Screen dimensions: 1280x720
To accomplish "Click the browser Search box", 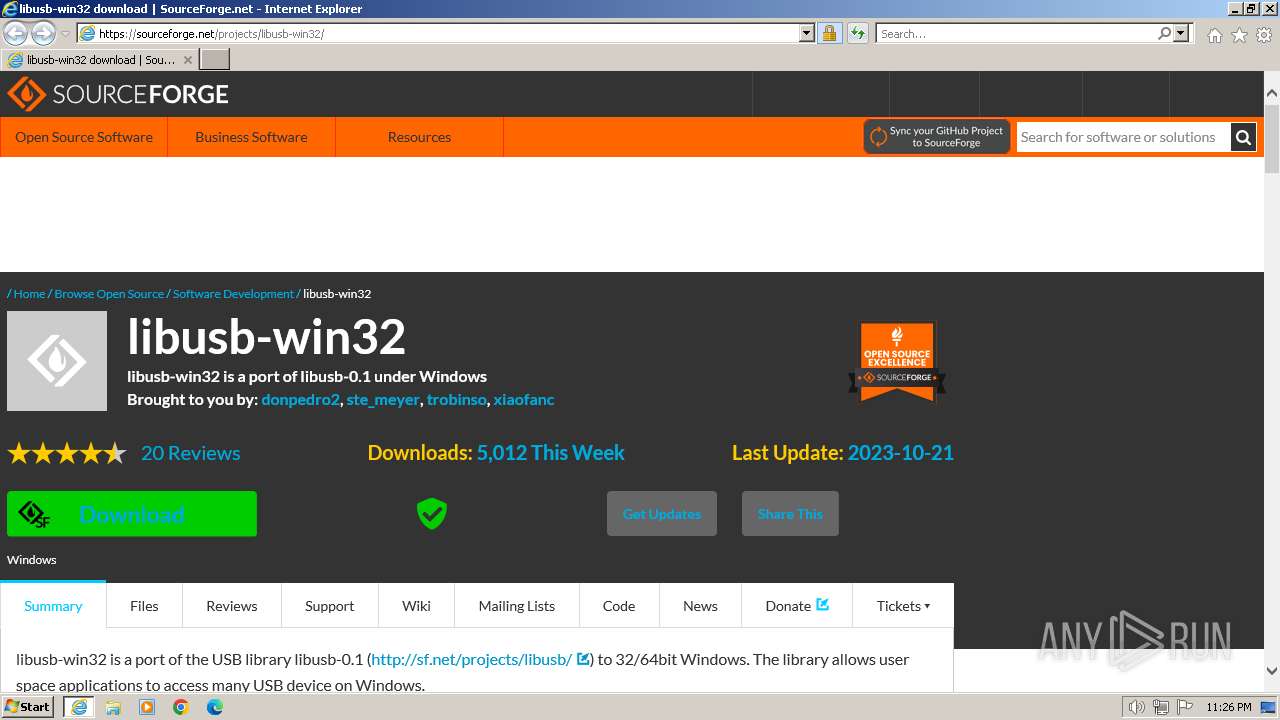I will coord(1016,33).
